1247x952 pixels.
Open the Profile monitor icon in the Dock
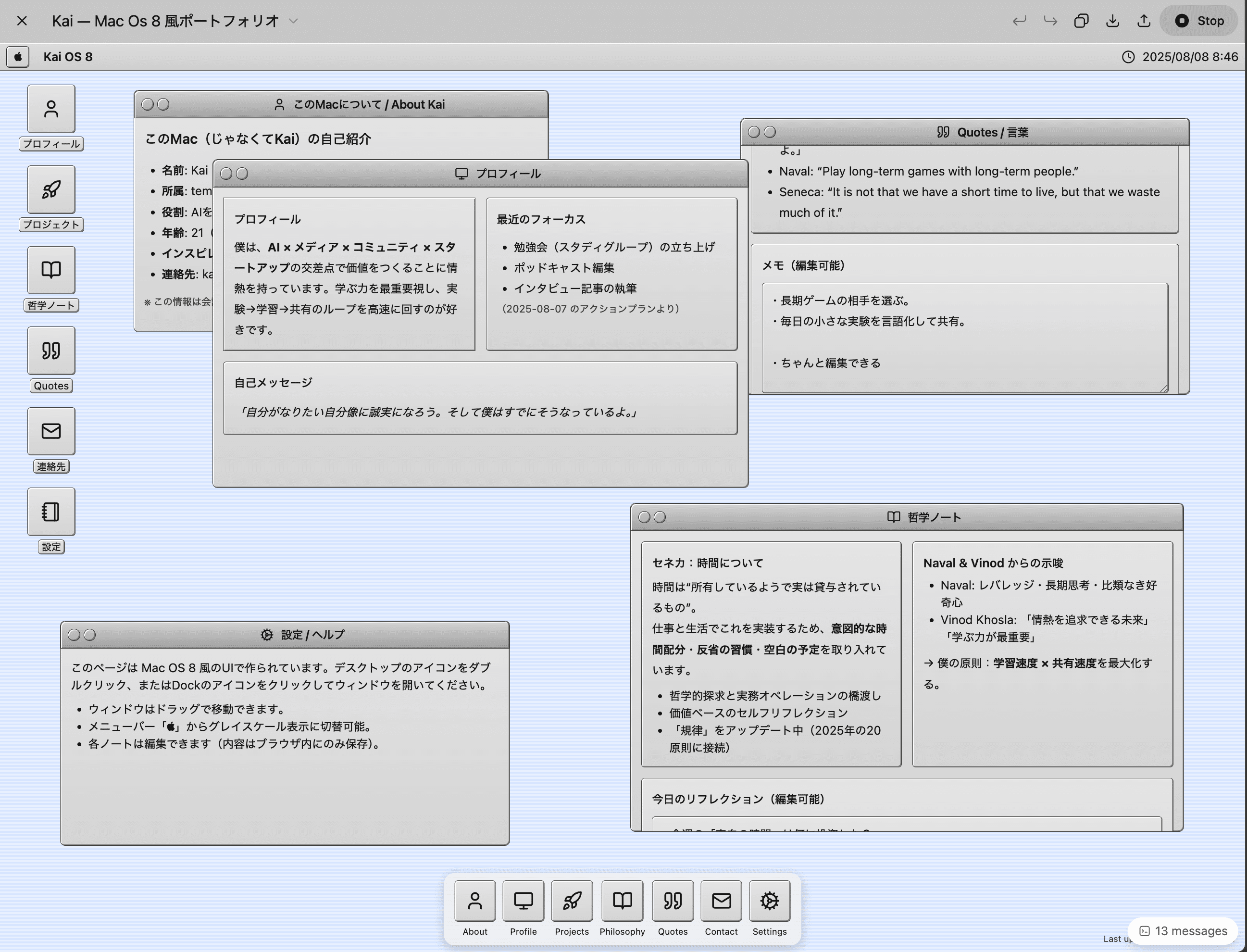pyautogui.click(x=523, y=901)
